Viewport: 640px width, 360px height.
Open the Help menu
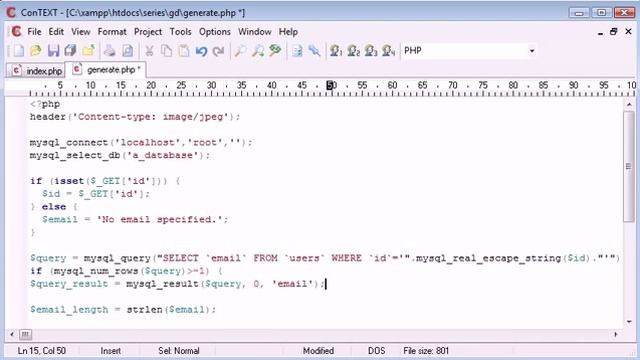[x=288, y=31]
